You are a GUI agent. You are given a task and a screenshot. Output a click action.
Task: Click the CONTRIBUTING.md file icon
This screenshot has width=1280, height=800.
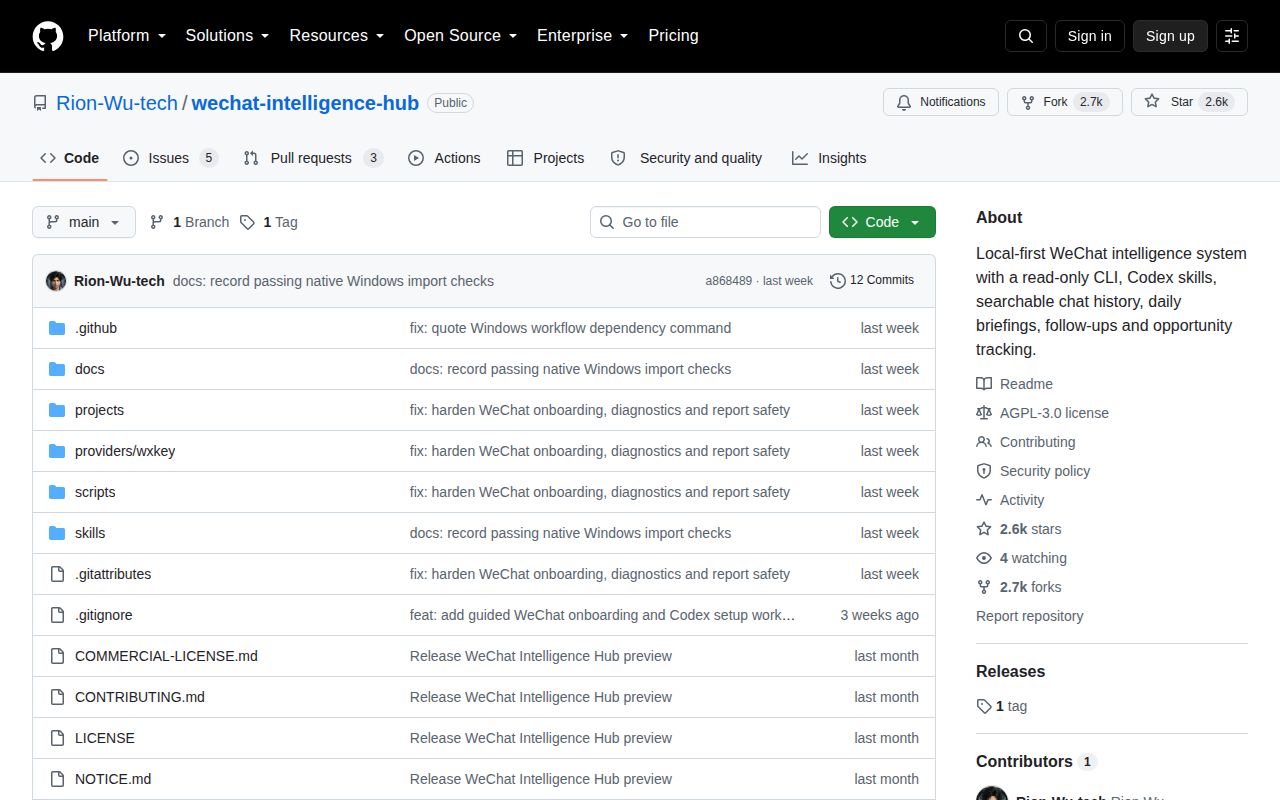coord(57,697)
